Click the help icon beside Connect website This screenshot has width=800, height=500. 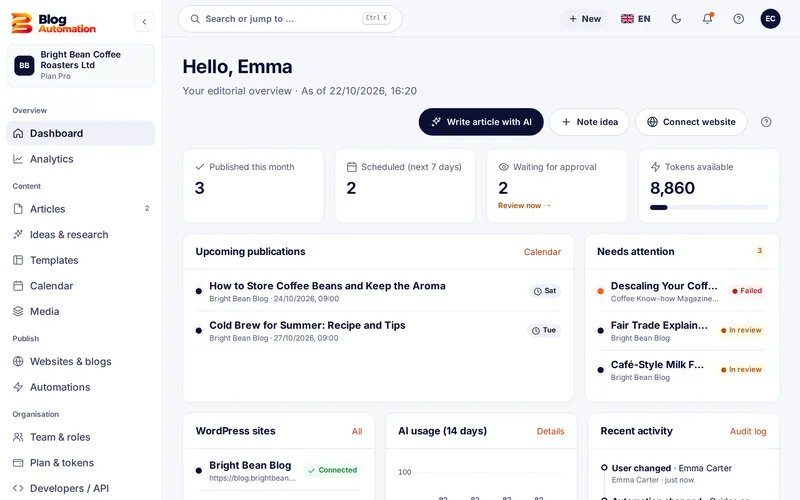pyautogui.click(x=766, y=122)
